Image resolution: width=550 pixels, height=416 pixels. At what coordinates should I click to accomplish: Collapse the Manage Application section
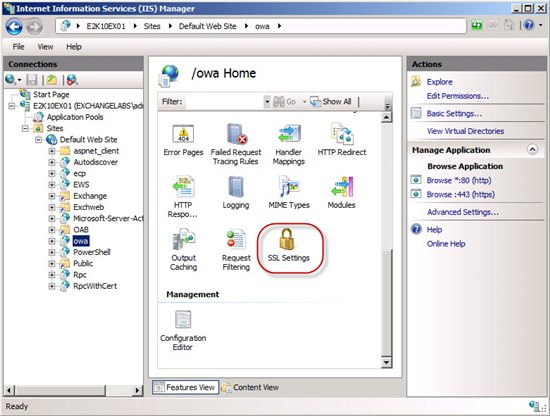coord(532,150)
